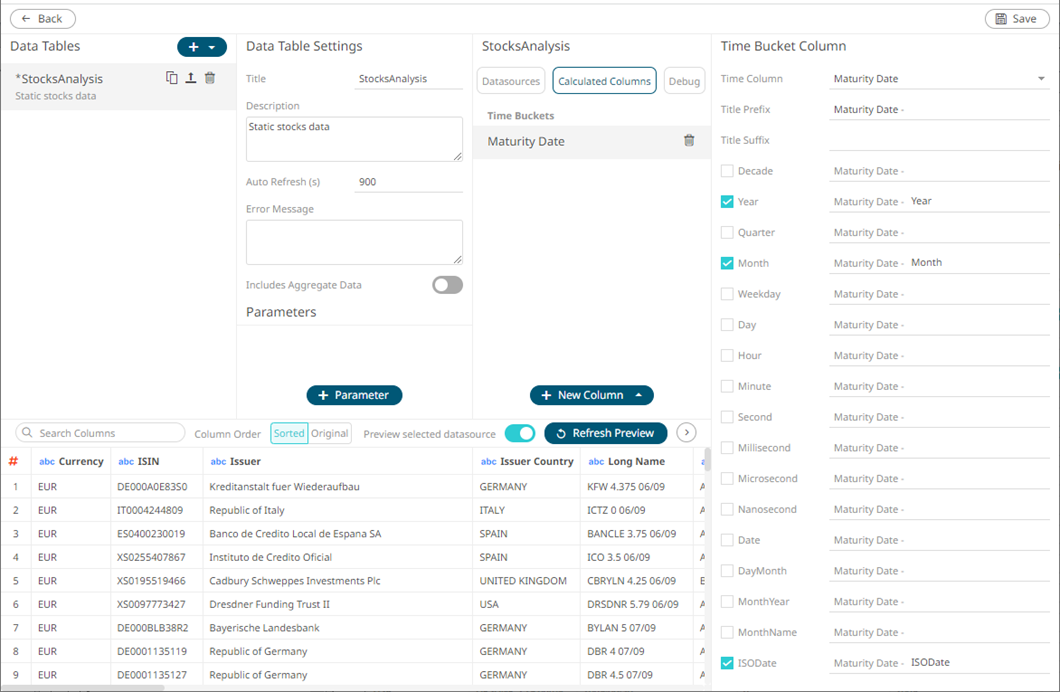Click the Currency column header
This screenshot has width=1060, height=692.
tap(72, 462)
